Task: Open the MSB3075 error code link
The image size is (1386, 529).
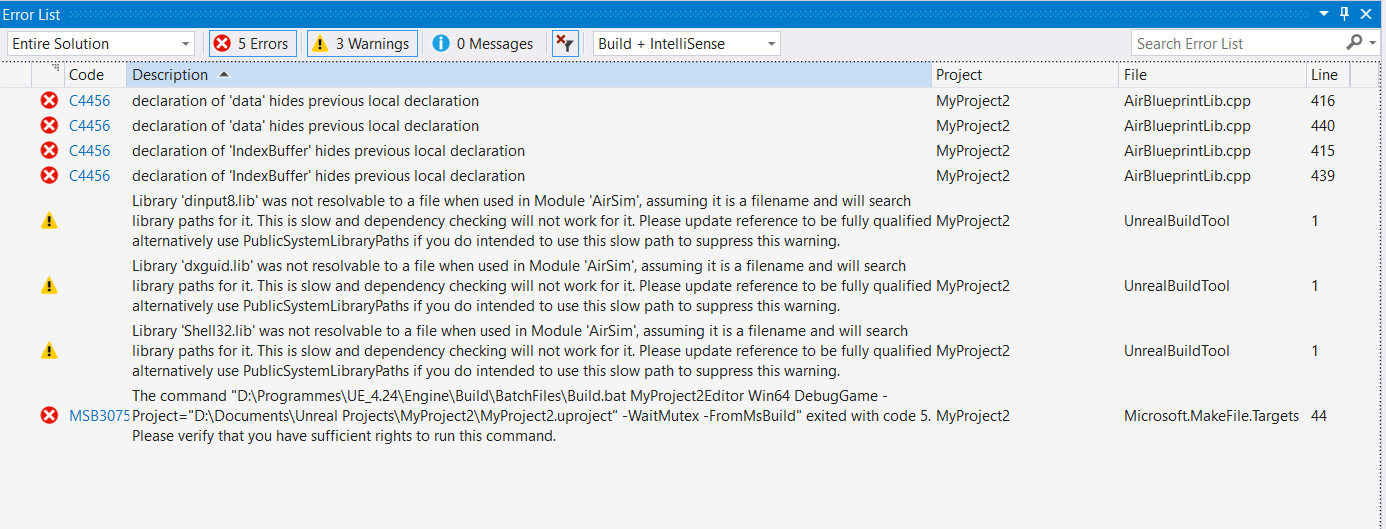Action: click(x=99, y=416)
